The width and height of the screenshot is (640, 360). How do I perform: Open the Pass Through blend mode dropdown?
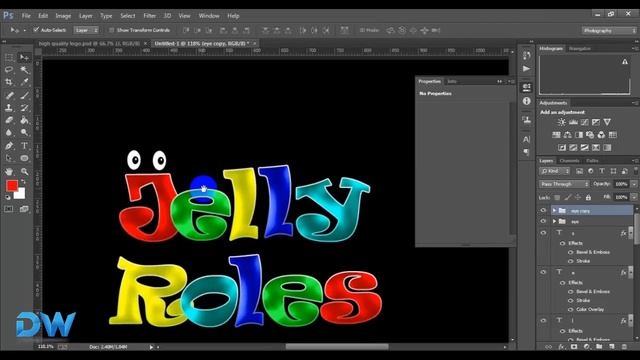tap(564, 184)
